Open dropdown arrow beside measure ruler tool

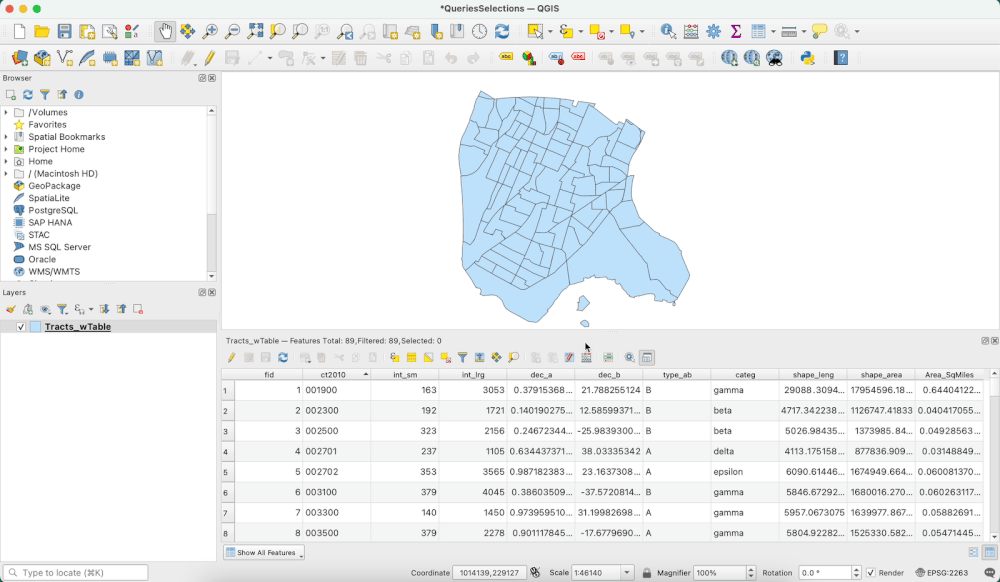coord(804,31)
